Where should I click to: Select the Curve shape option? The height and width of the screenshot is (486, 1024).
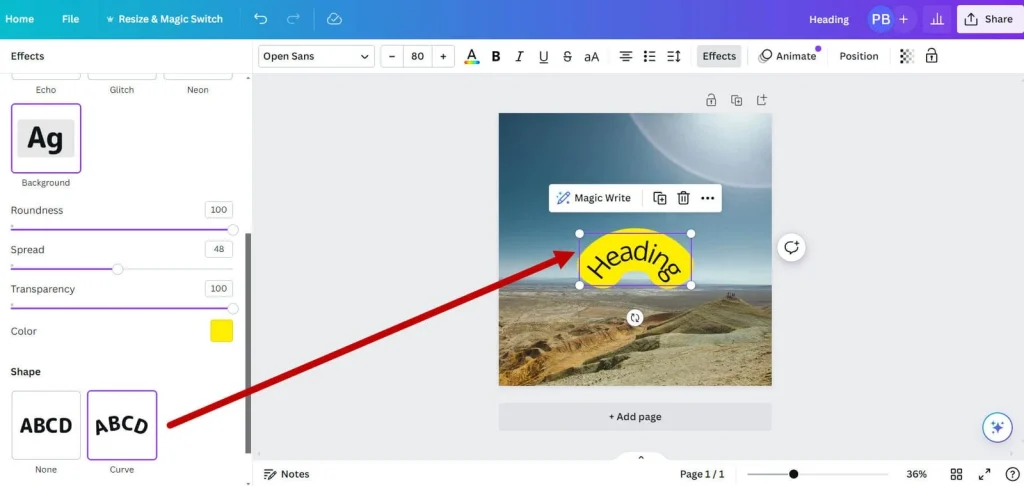[x=122, y=425]
